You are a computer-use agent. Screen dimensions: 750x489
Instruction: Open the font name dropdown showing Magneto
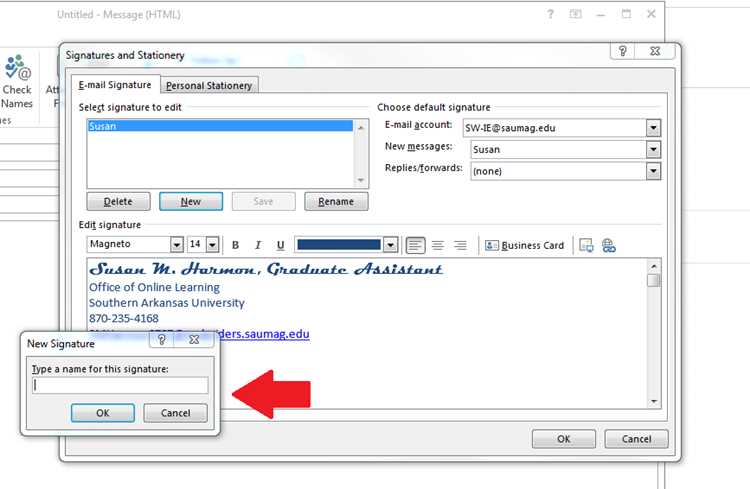177,244
